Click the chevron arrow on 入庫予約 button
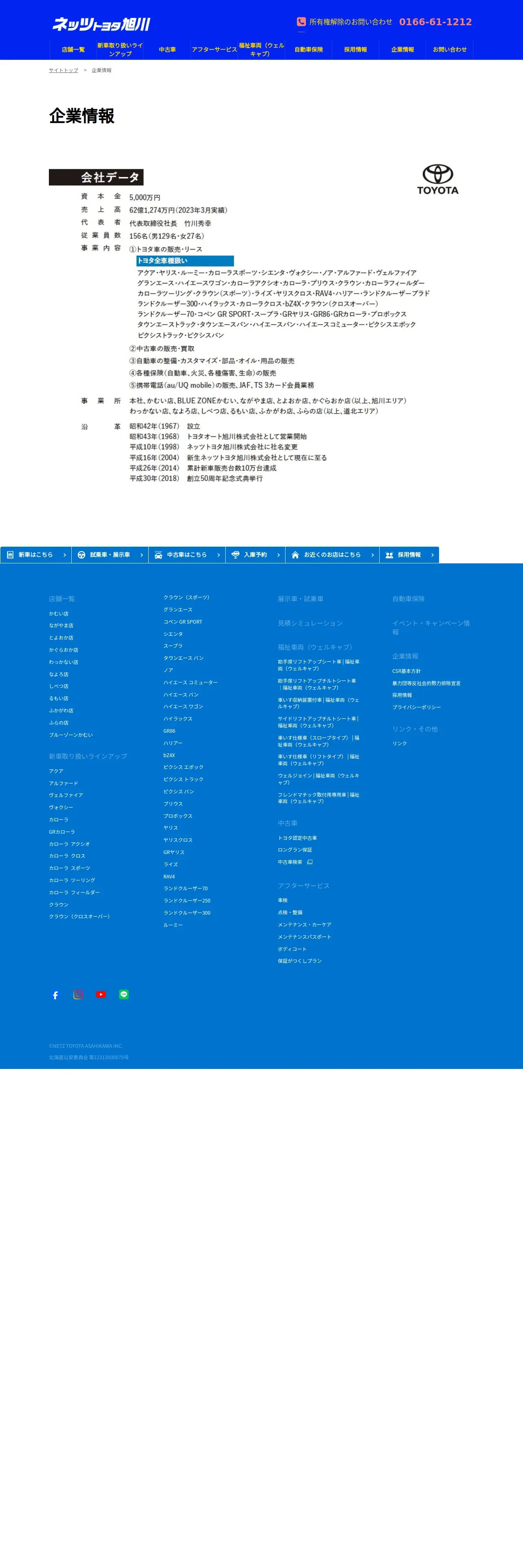This screenshot has height=1568, width=523. 278,555
